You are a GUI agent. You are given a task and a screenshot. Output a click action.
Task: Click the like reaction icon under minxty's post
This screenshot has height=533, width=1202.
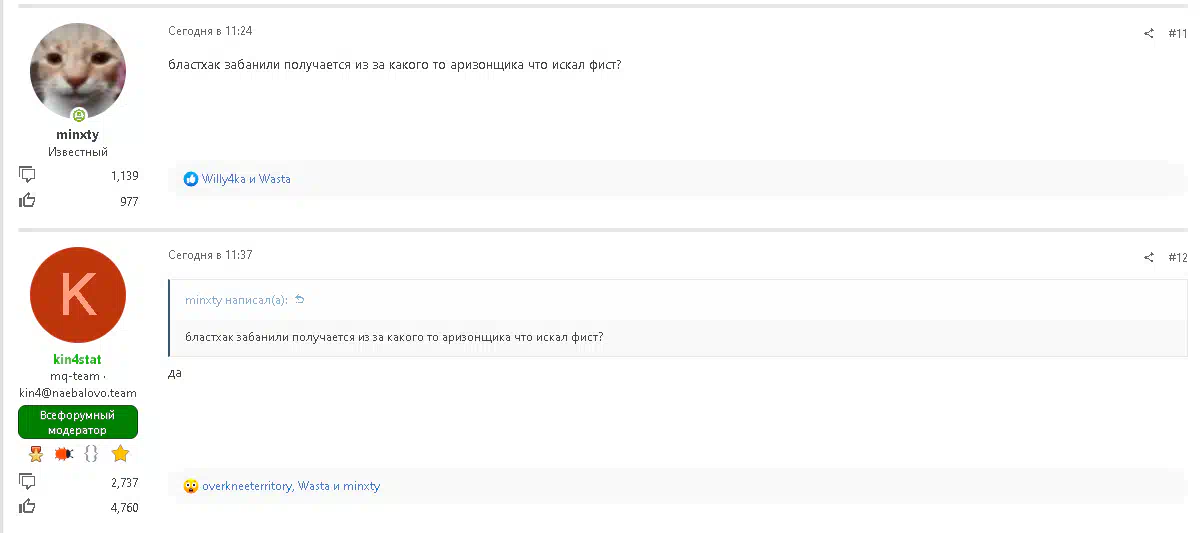point(191,179)
